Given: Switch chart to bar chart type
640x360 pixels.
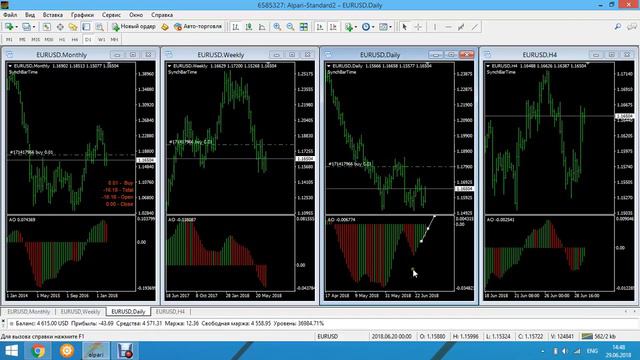Looking at the screenshot, I should pyautogui.click(x=236, y=27).
